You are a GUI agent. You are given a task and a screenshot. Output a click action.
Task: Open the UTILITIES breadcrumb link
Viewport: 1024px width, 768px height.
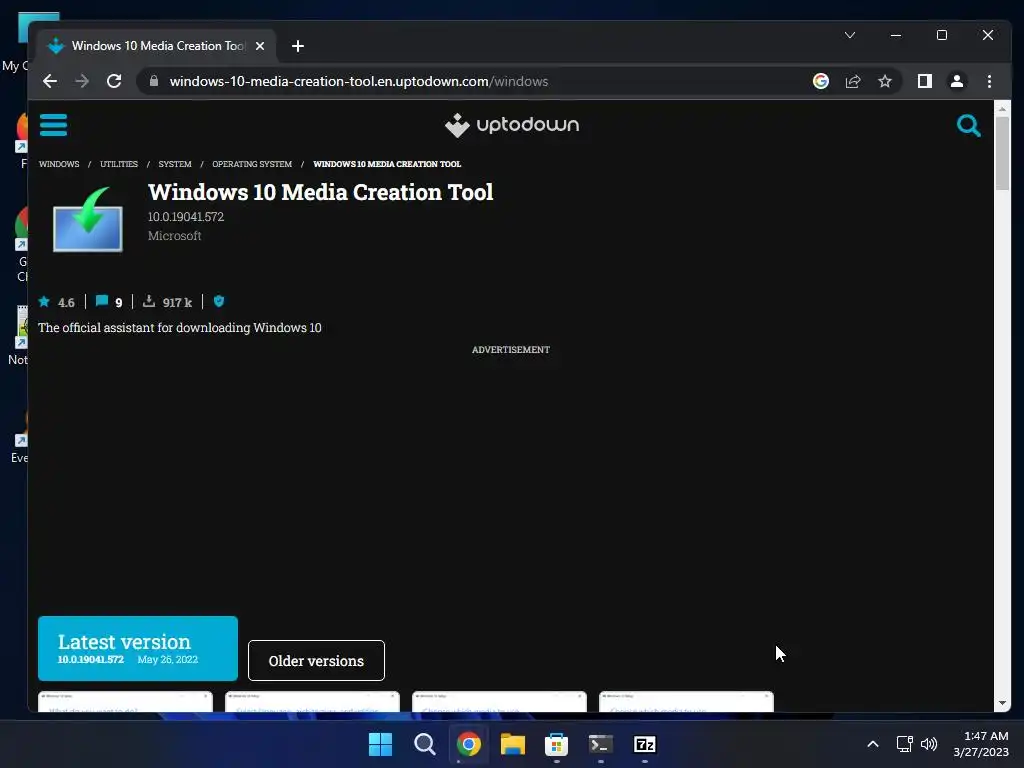point(119,164)
